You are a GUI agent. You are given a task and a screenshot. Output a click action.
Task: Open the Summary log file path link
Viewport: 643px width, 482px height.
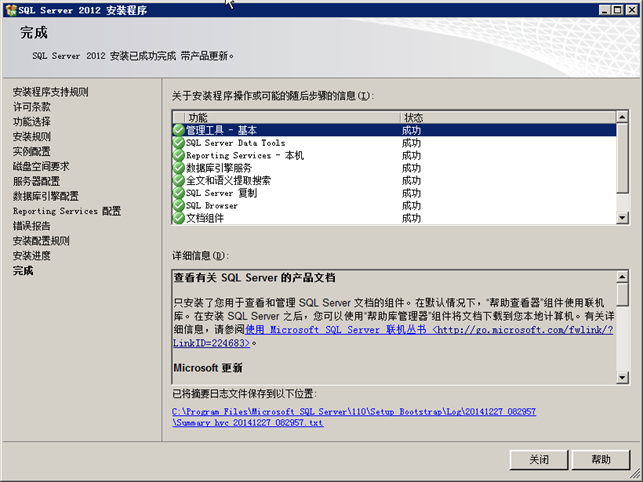pyautogui.click(x=354, y=417)
